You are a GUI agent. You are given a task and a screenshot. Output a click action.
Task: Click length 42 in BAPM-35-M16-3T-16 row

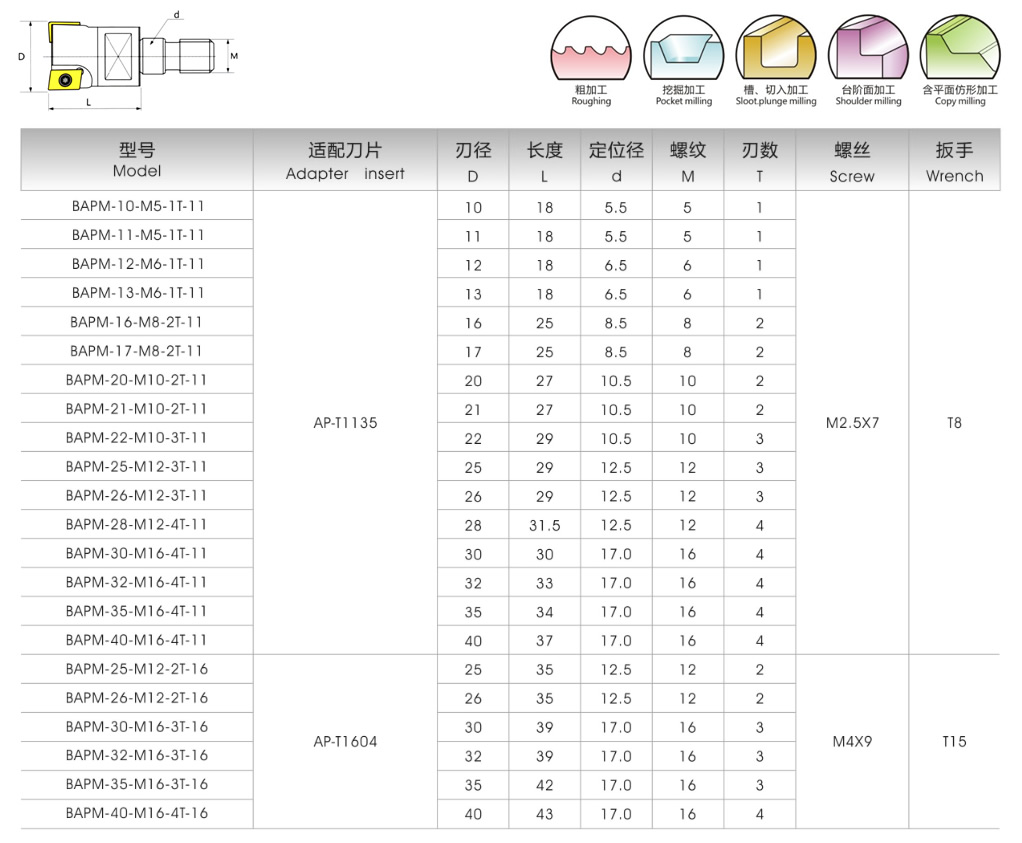(x=545, y=785)
